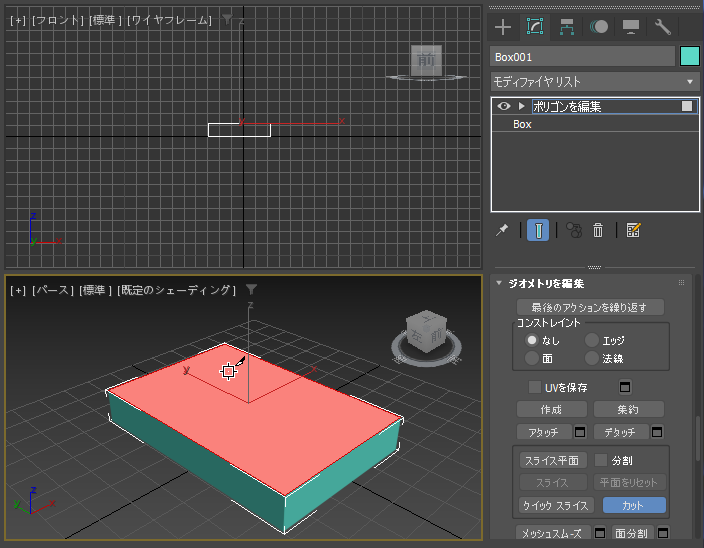
Task: Select ポリゴンを編集 in the modifier stack
Action: coord(567,106)
